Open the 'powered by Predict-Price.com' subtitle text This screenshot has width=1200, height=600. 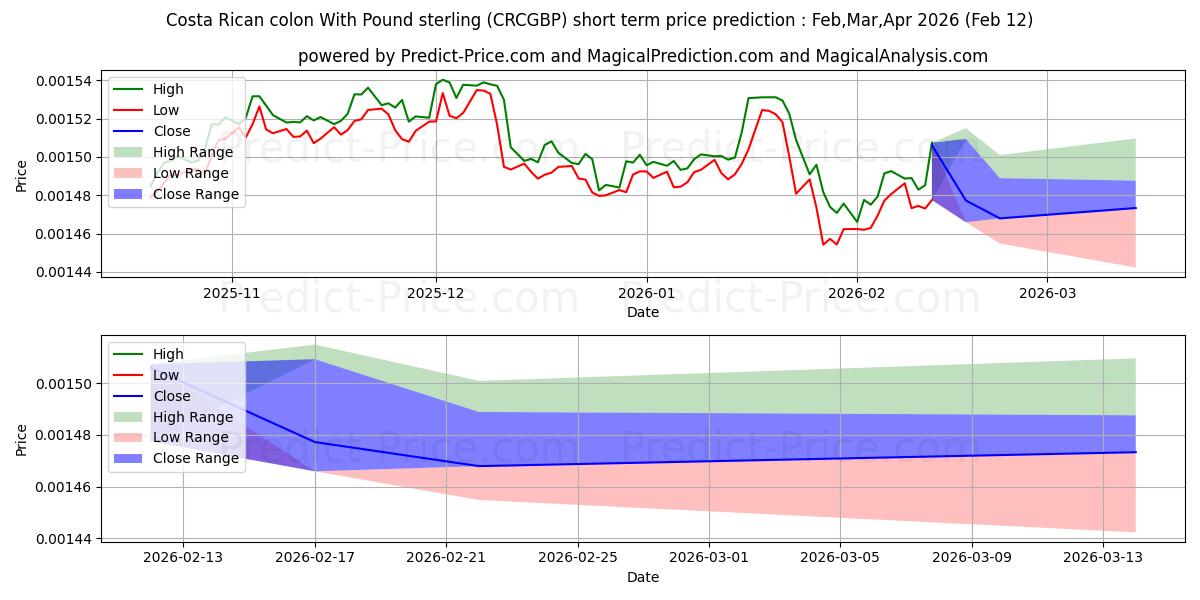642,57
